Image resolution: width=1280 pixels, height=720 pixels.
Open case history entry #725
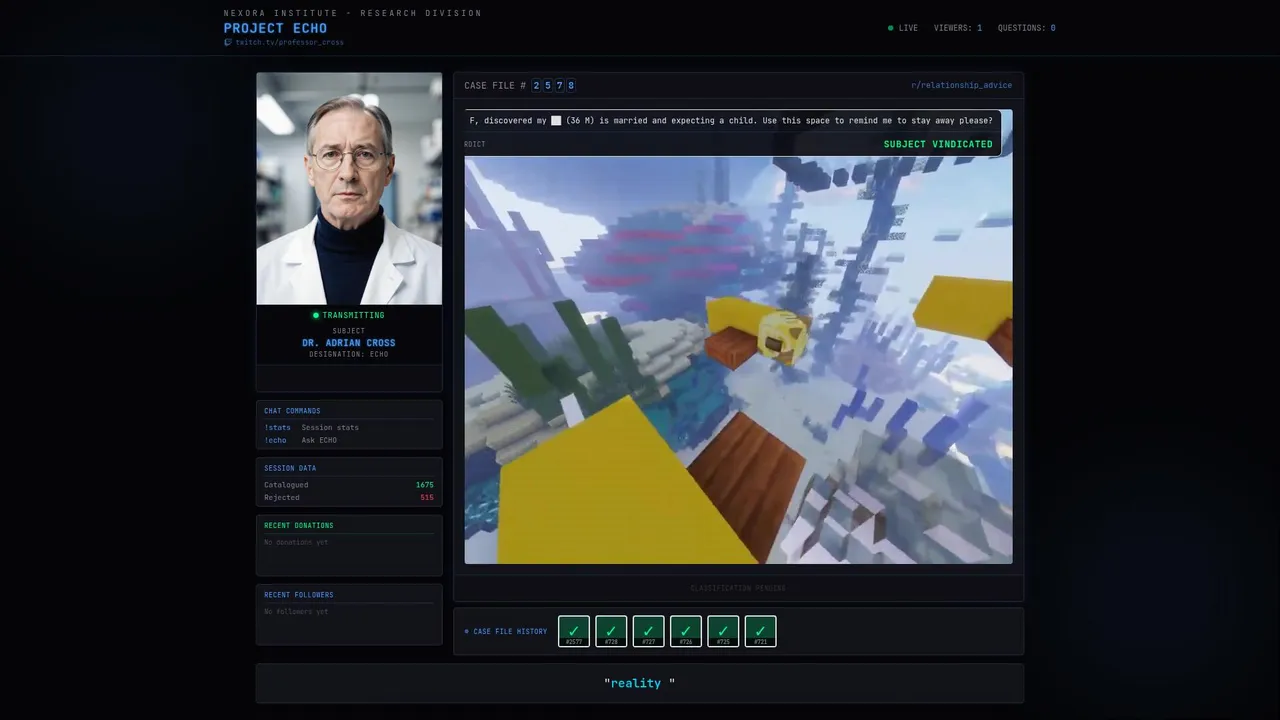point(723,631)
